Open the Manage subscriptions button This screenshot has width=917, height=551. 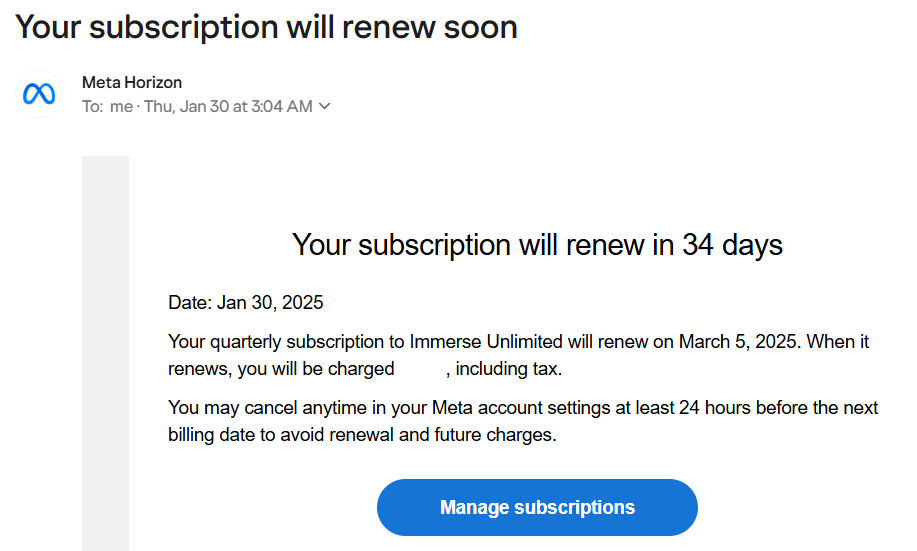(537, 507)
